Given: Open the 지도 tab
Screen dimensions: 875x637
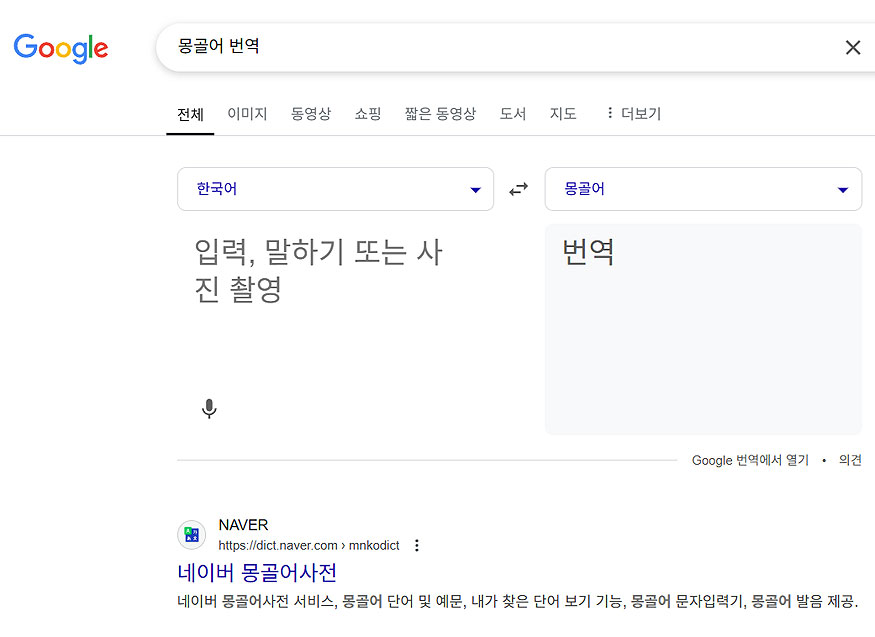Looking at the screenshot, I should pos(562,114).
